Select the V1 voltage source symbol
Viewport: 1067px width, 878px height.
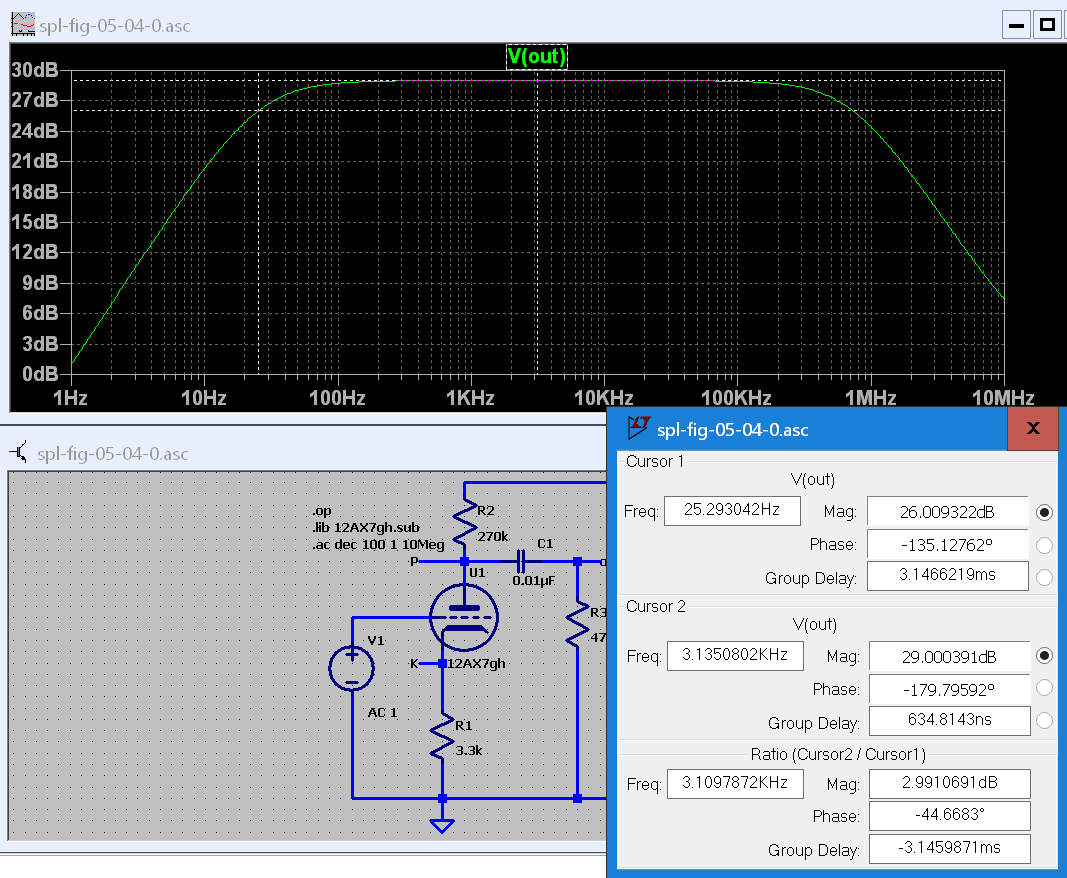[x=352, y=668]
